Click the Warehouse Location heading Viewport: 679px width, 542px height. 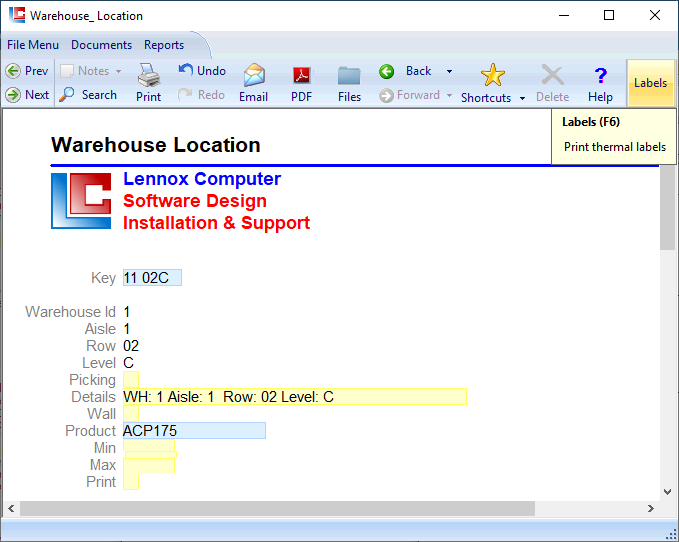pyautogui.click(x=155, y=145)
